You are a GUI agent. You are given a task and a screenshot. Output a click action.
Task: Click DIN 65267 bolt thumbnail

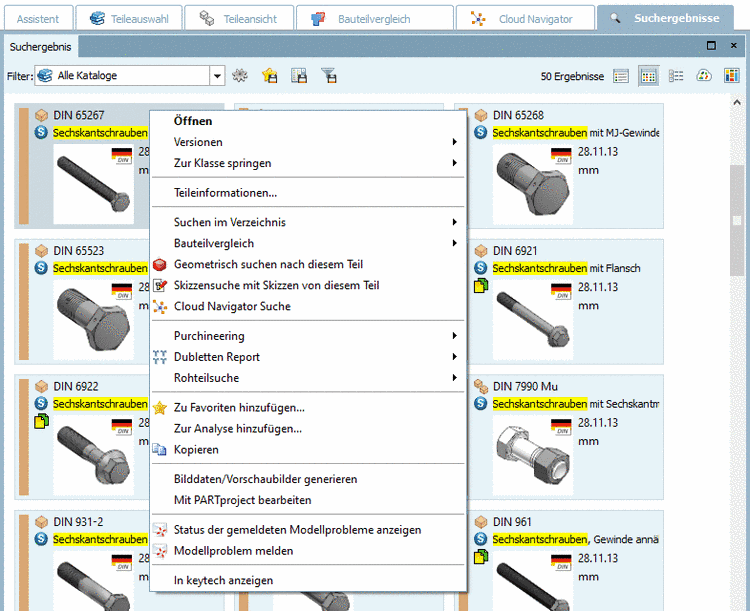pos(94,184)
